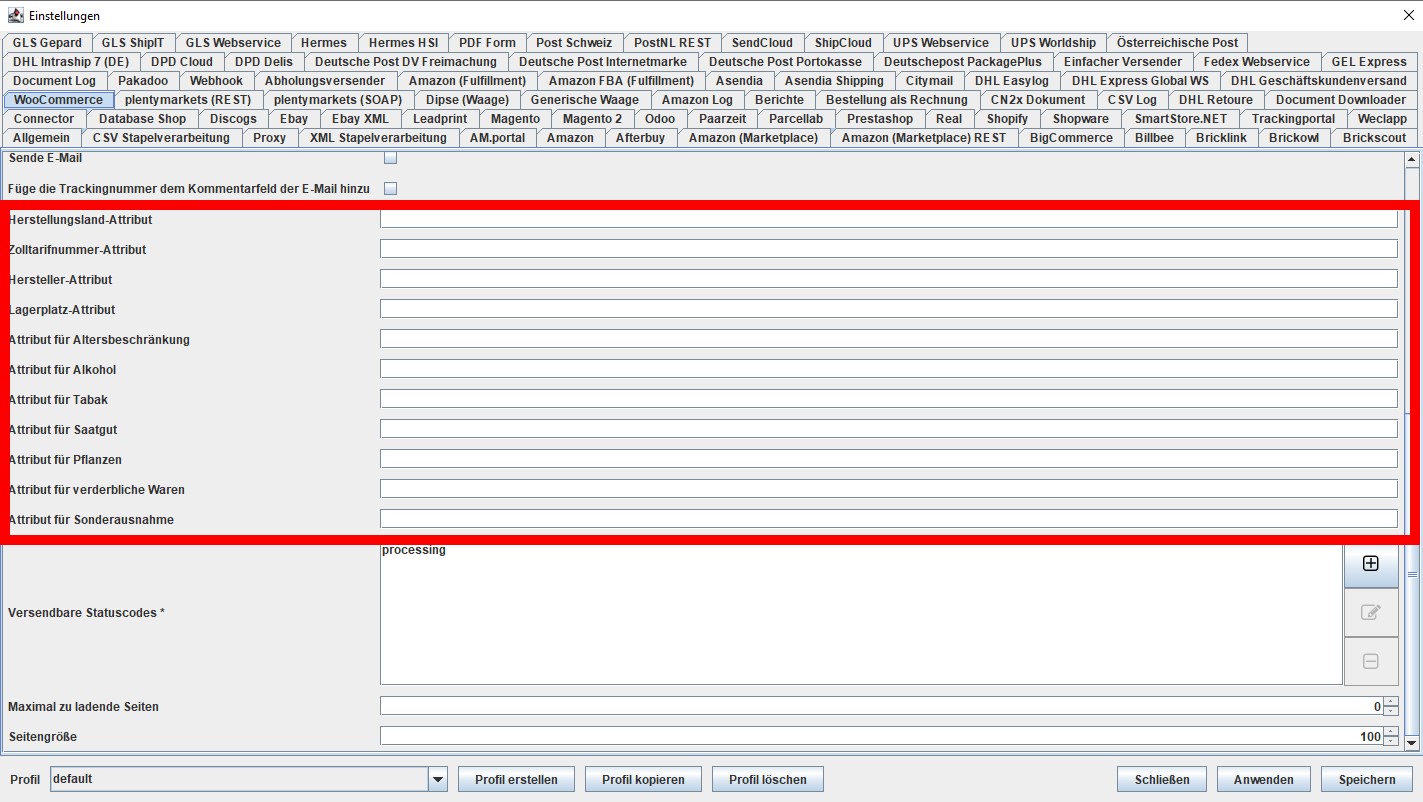Close the Einstellungen window

coord(1409,16)
